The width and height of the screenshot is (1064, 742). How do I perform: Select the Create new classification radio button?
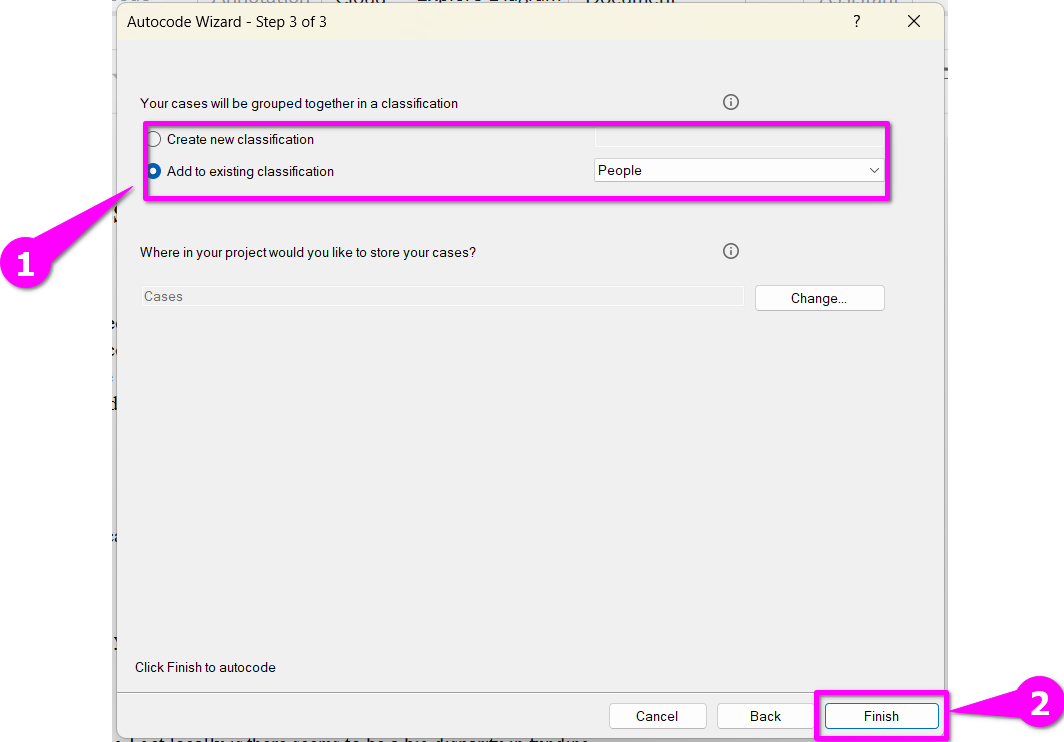pyautogui.click(x=154, y=139)
